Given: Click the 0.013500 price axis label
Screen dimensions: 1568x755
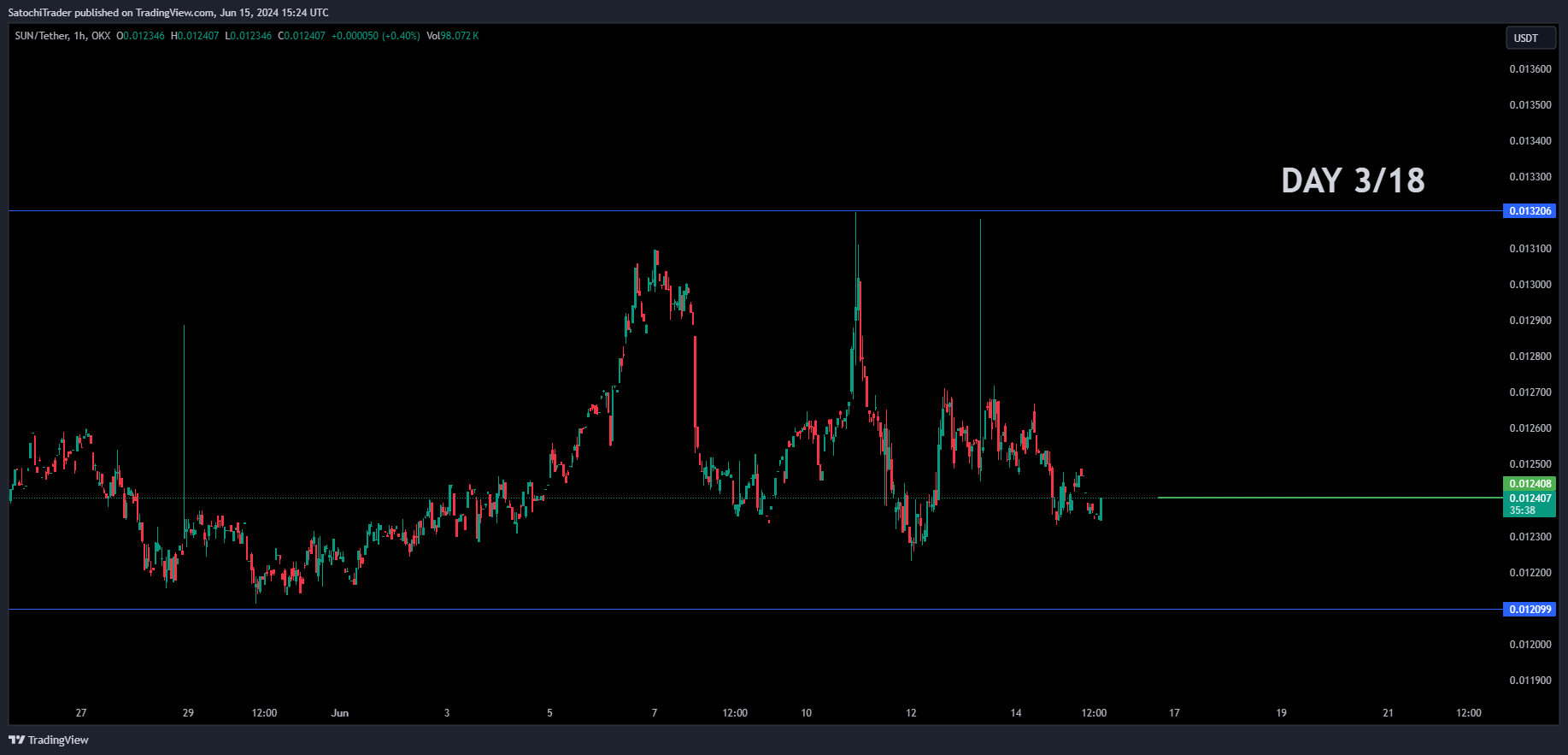Looking at the screenshot, I should pyautogui.click(x=1530, y=105).
